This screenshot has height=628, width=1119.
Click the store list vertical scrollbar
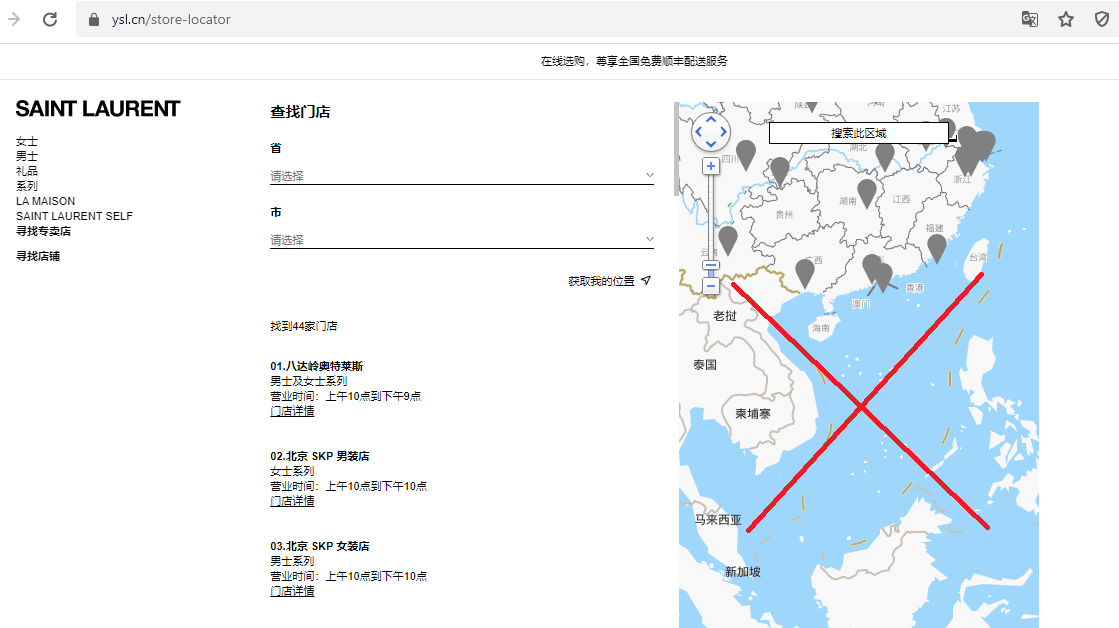677,149
